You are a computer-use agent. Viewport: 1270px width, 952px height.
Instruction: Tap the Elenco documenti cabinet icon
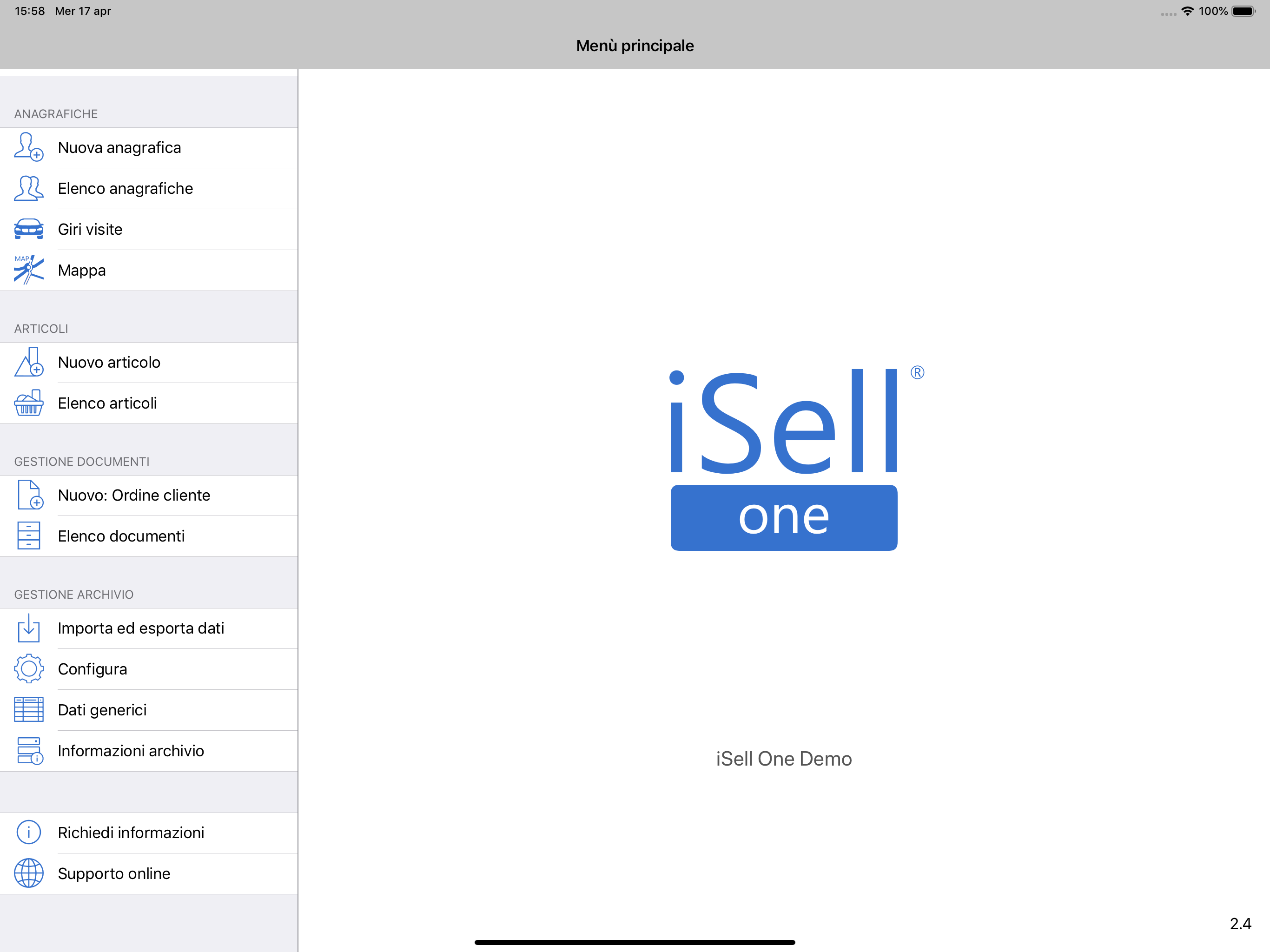click(29, 535)
